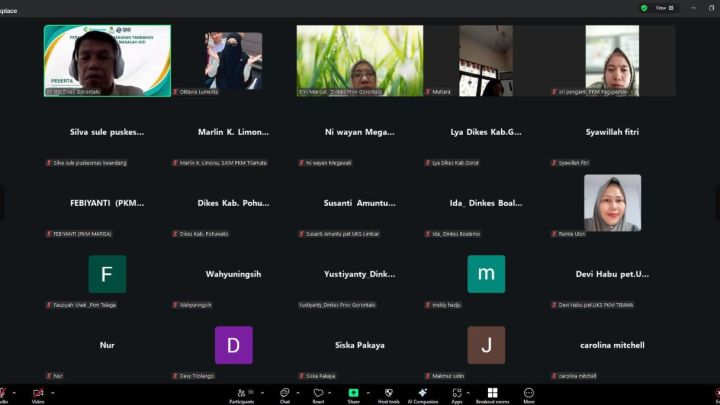Click the Ni wayan Megawati name tile
Image resolution: width=720 pixels, height=405 pixels.
pyautogui.click(x=360, y=132)
